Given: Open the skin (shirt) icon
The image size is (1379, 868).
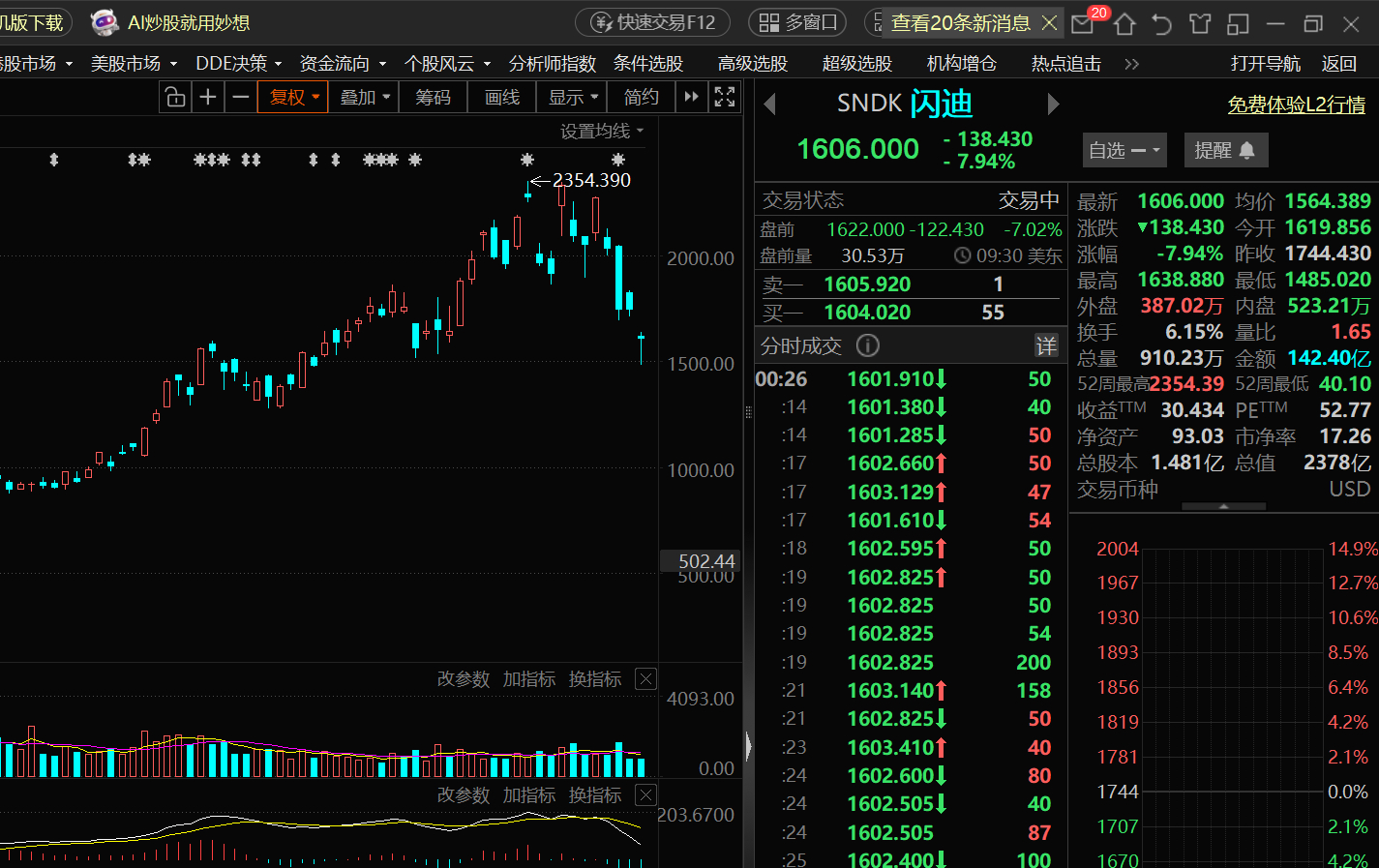Looking at the screenshot, I should click(1200, 23).
